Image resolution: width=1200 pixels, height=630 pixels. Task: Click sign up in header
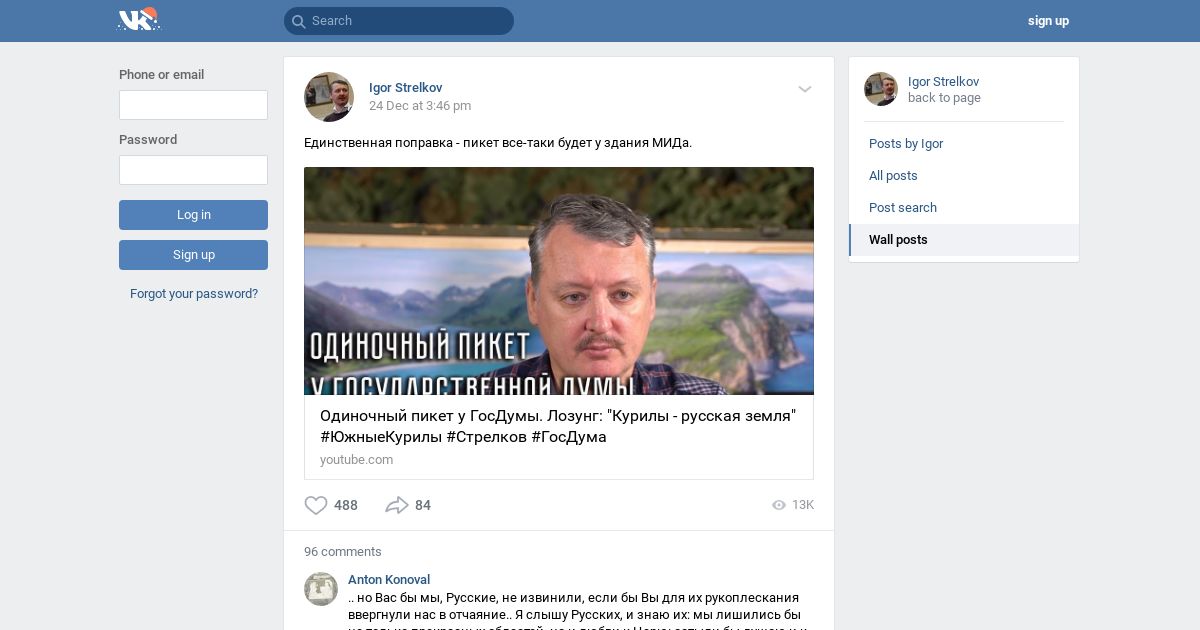(x=1048, y=21)
